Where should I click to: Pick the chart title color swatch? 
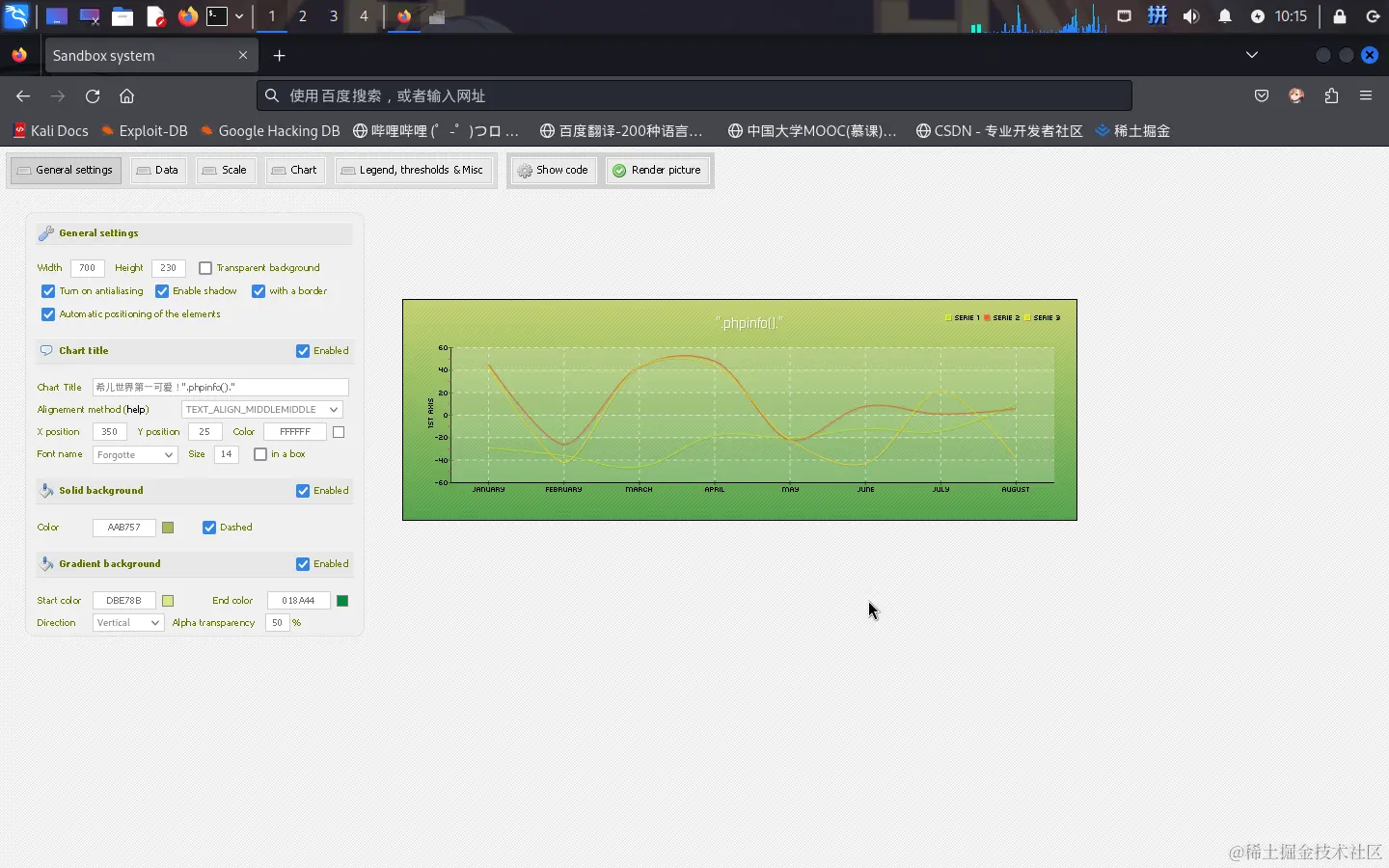[339, 432]
